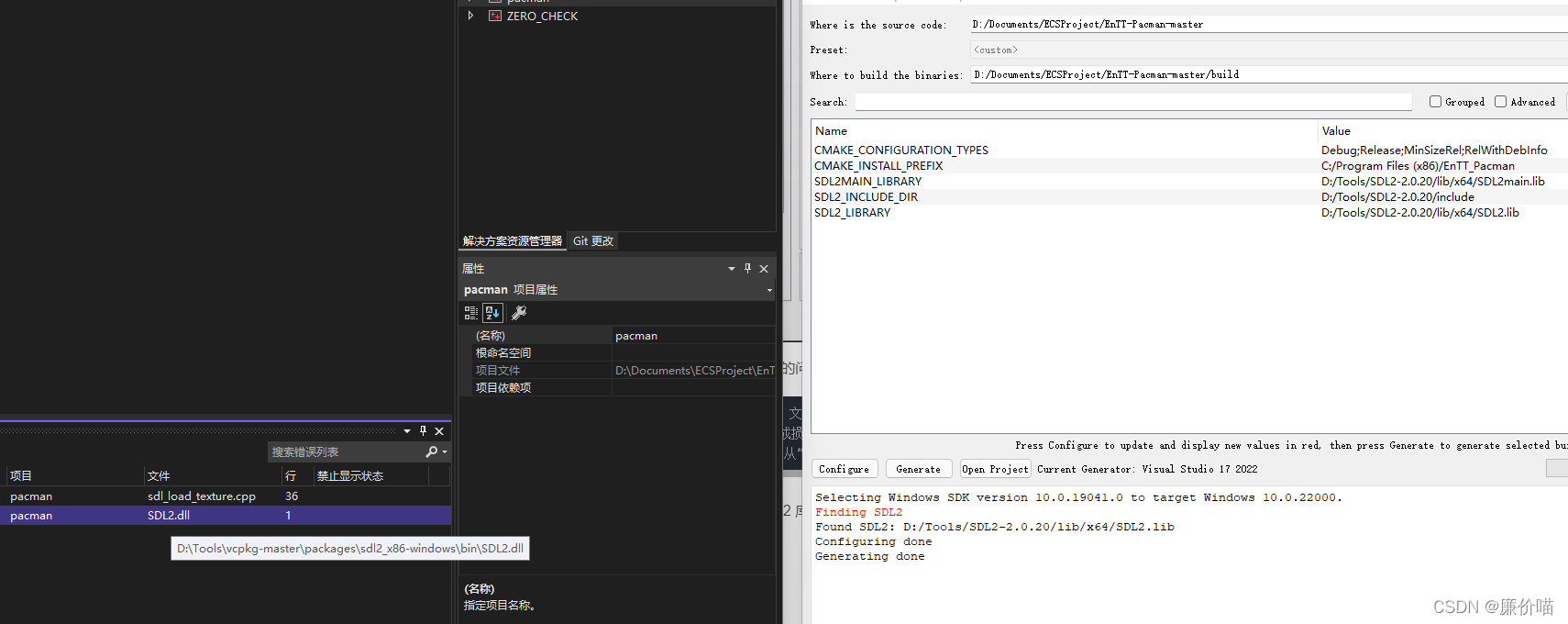This screenshot has height=624, width=1568.
Task: Edit the SDL2main.lib path value
Action: coord(1433,181)
